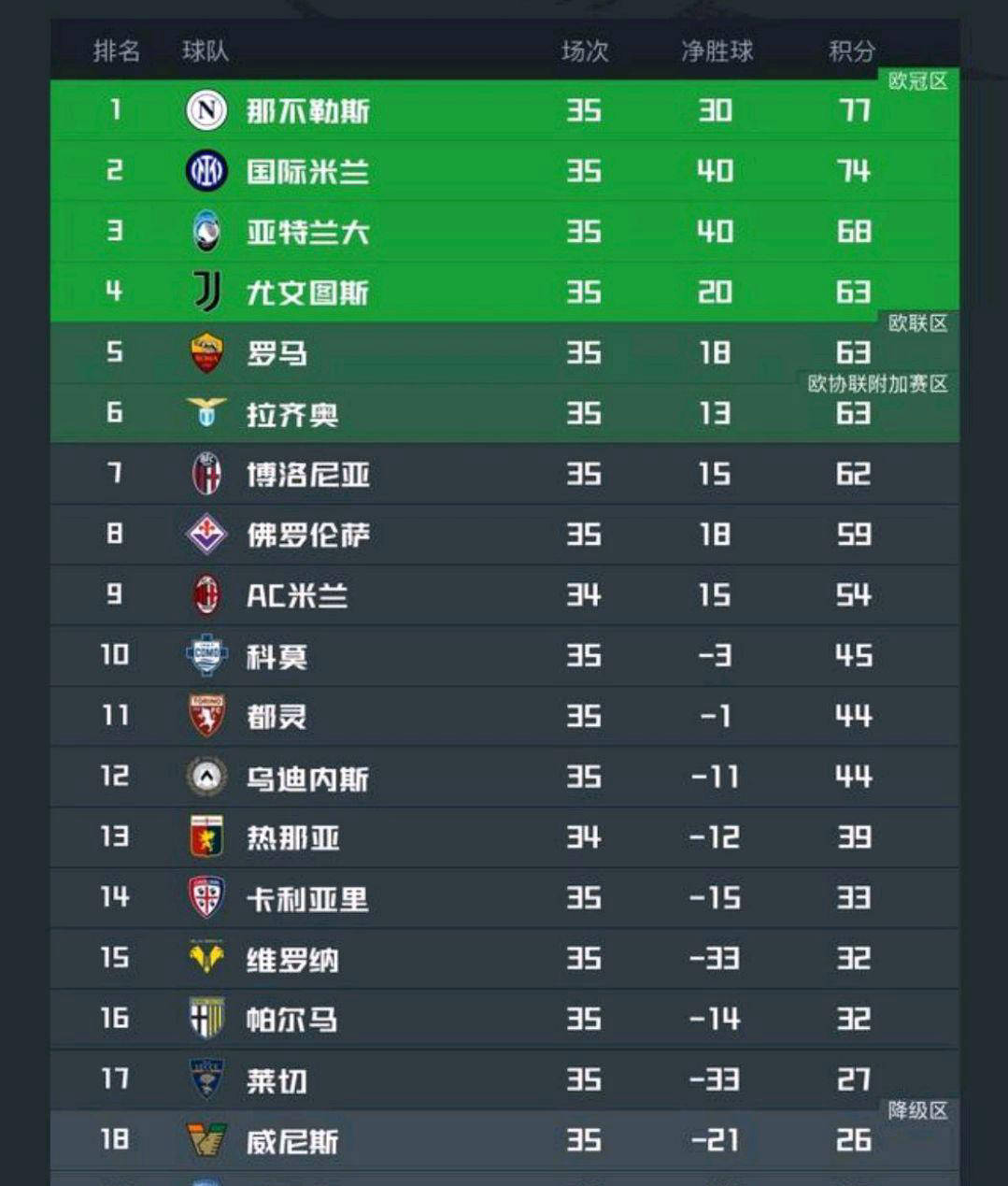The width and height of the screenshot is (1008, 1186).
Task: Click the Lazio eagle badge
Action: tap(206, 412)
